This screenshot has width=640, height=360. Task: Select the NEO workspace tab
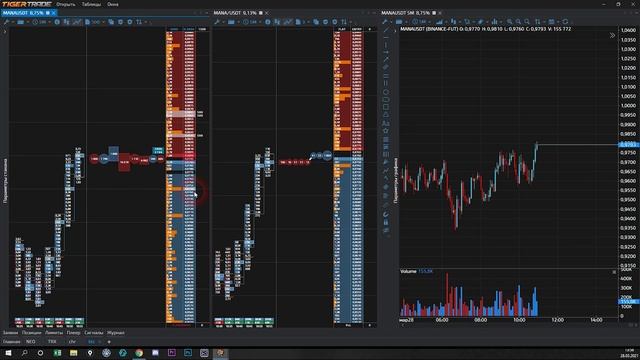pos(31,342)
